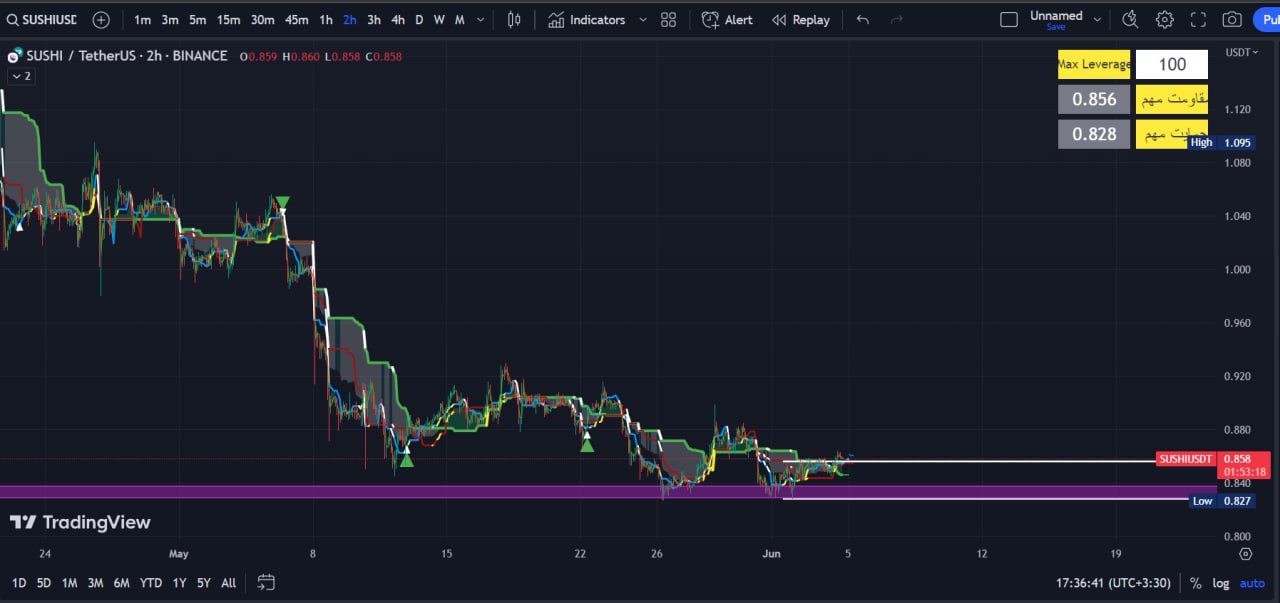
Task: Add a symbol to compare with plus icon
Action: pyautogui.click(x=101, y=20)
